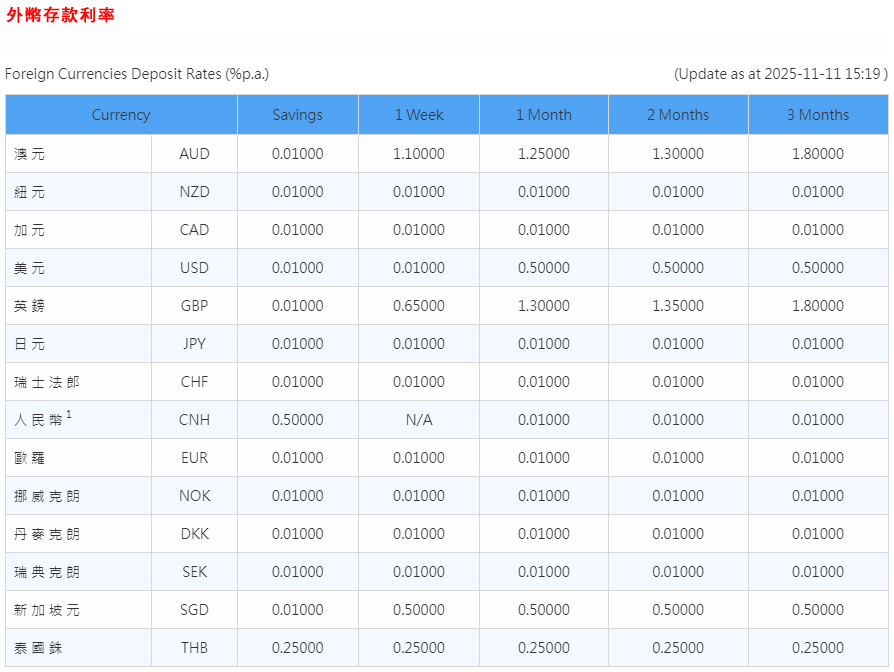Click the 2 Months column header
894x672 pixels.
click(677, 115)
